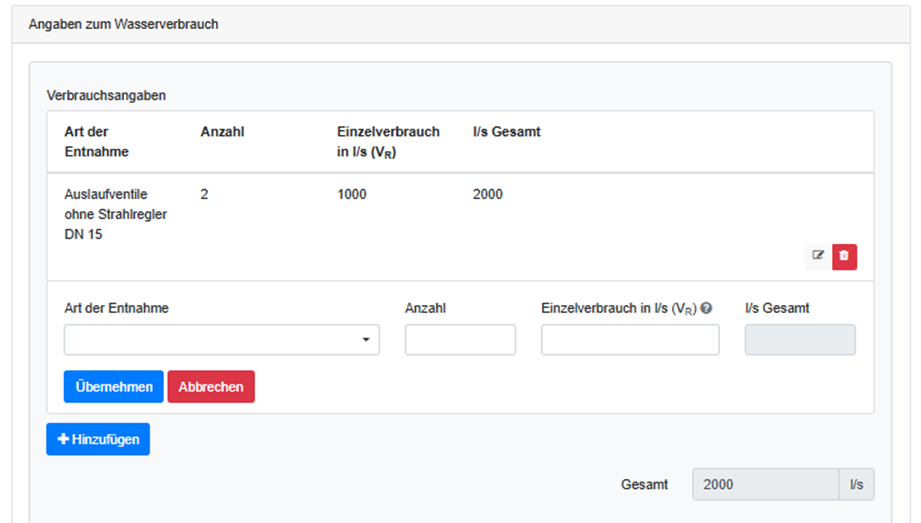Focus the empty Anzahl input field
This screenshot has width=921, height=523.
tap(460, 340)
